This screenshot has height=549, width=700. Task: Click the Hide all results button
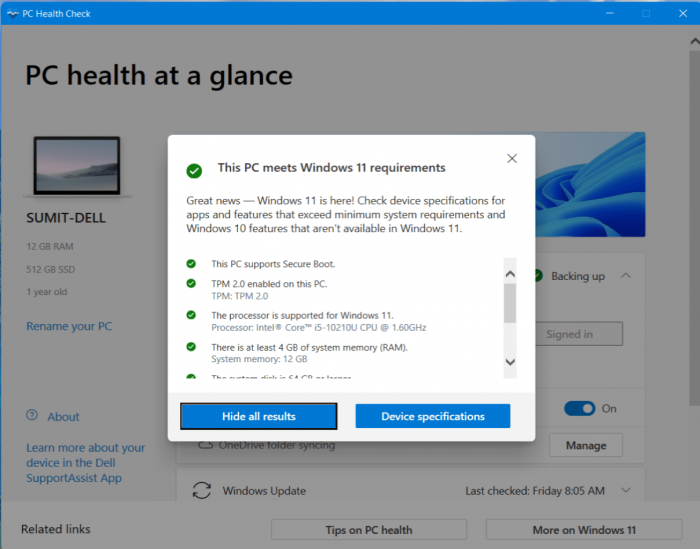(258, 416)
